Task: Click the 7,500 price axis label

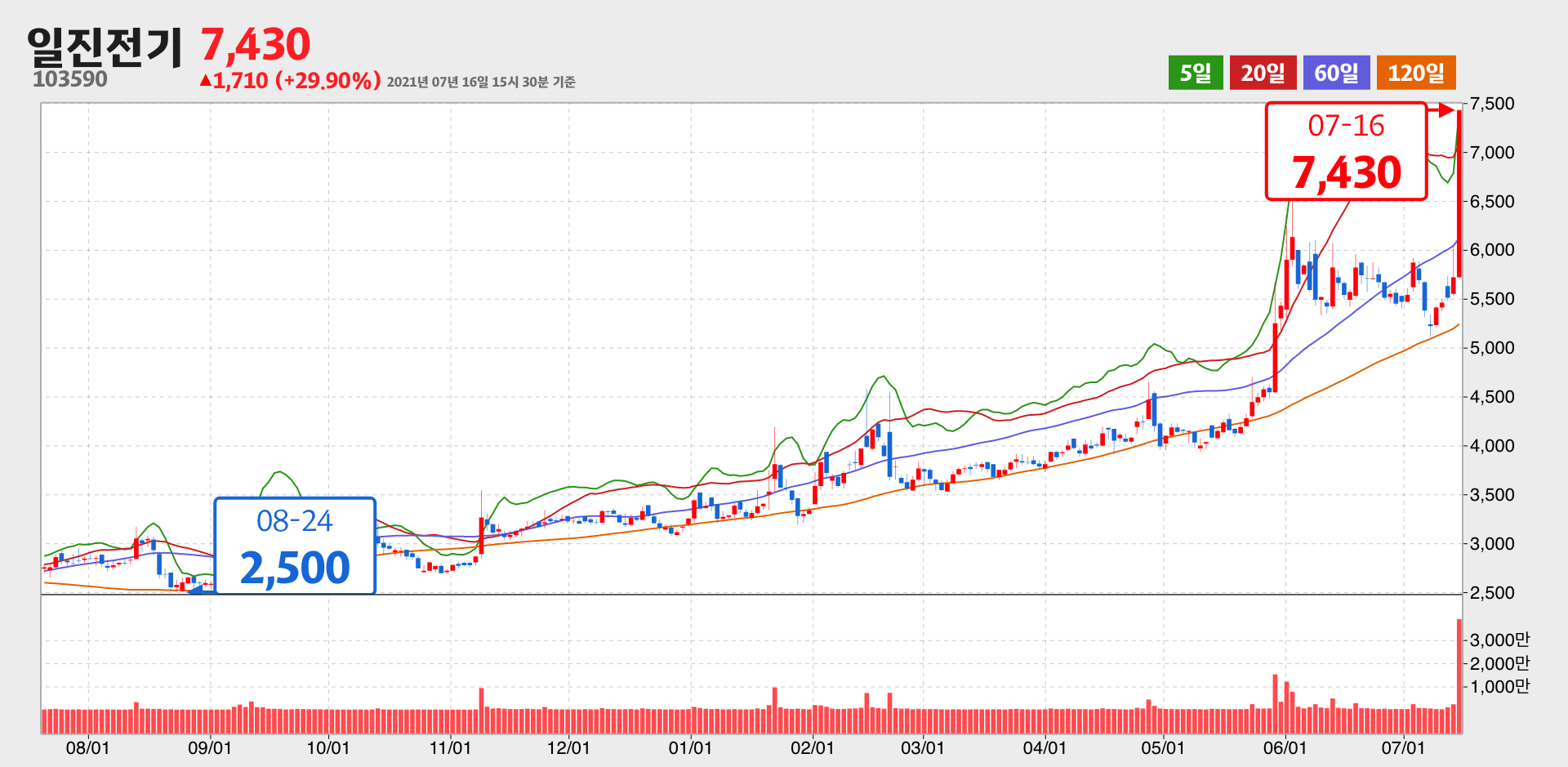Action: tap(1492, 104)
